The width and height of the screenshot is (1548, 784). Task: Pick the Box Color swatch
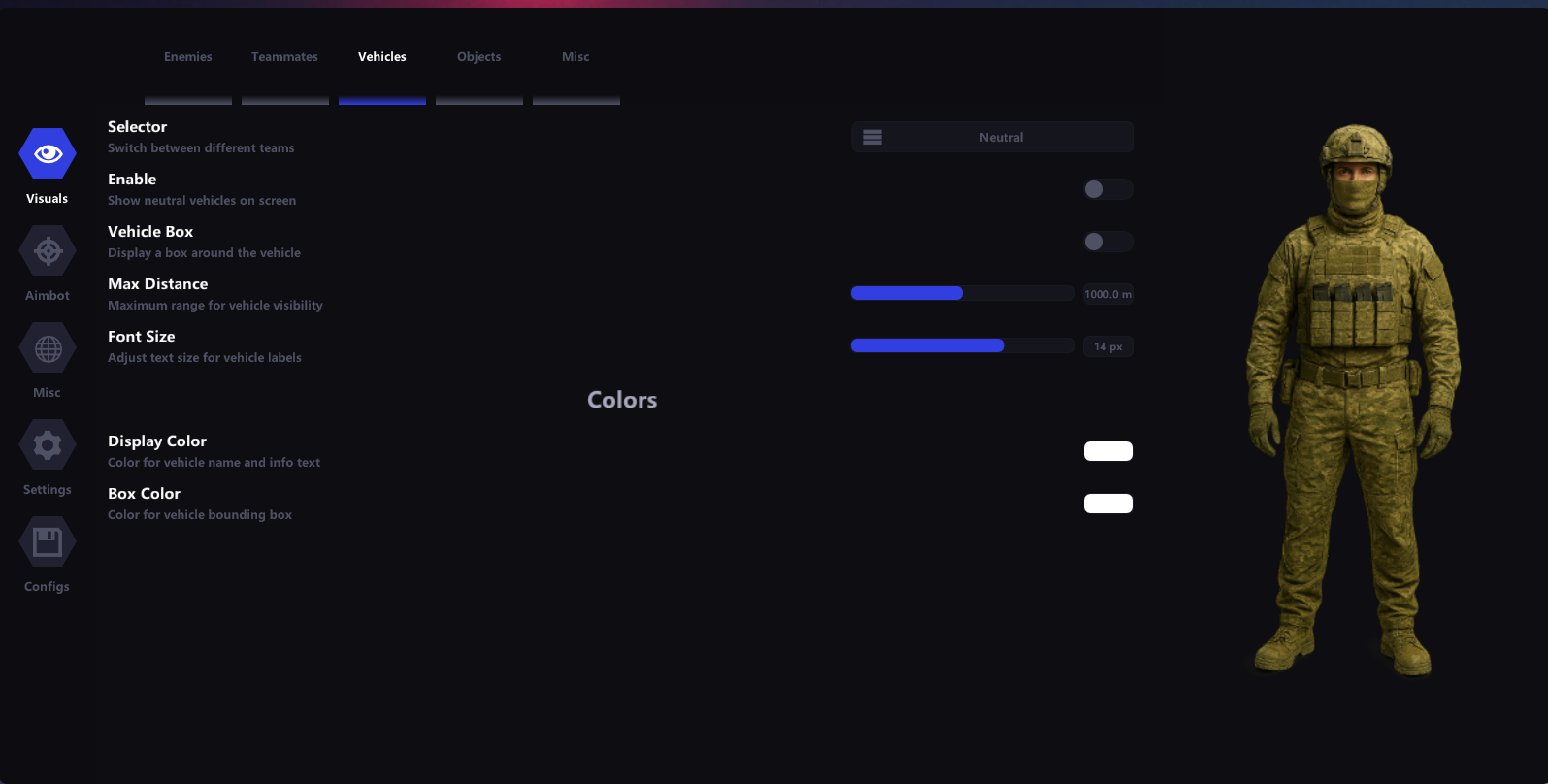click(1107, 504)
